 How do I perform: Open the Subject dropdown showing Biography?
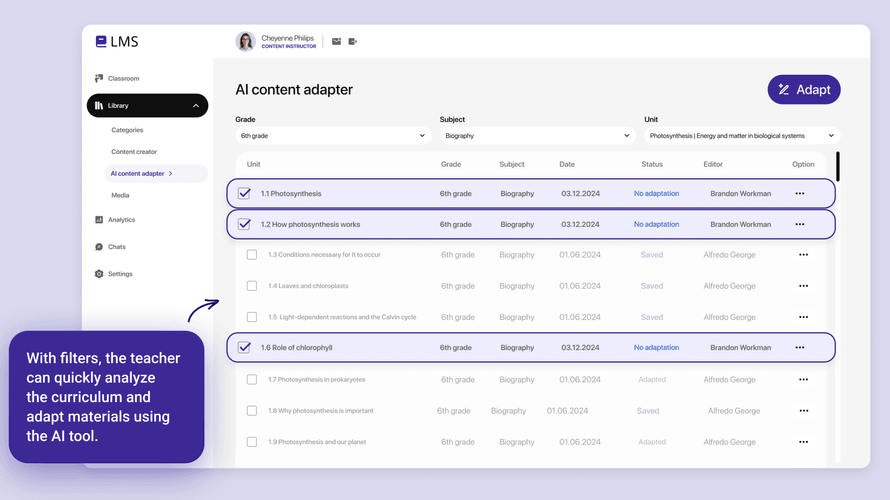coord(536,135)
